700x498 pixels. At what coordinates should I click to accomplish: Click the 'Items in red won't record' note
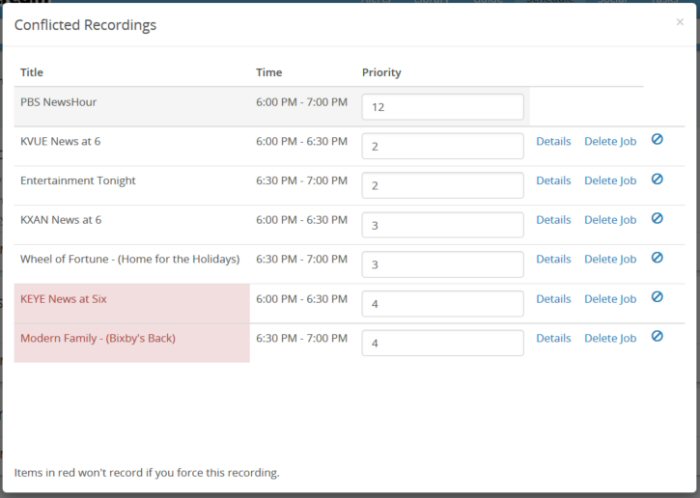click(x=146, y=473)
